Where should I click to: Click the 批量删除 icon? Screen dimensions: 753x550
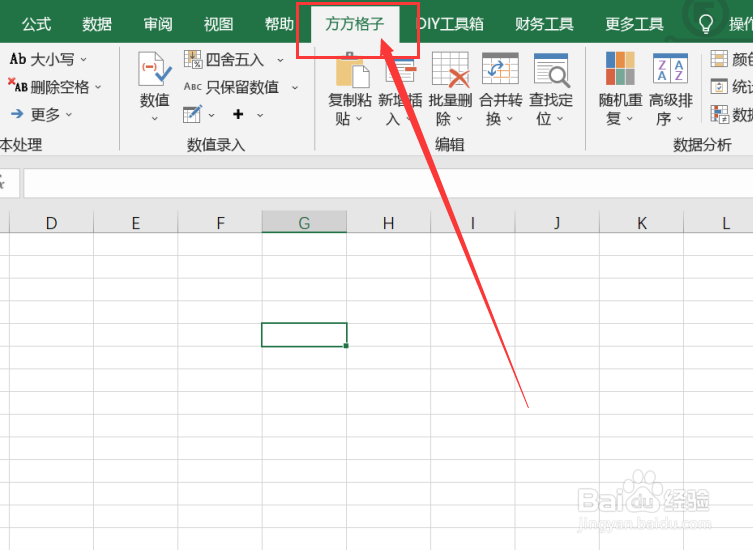point(450,70)
